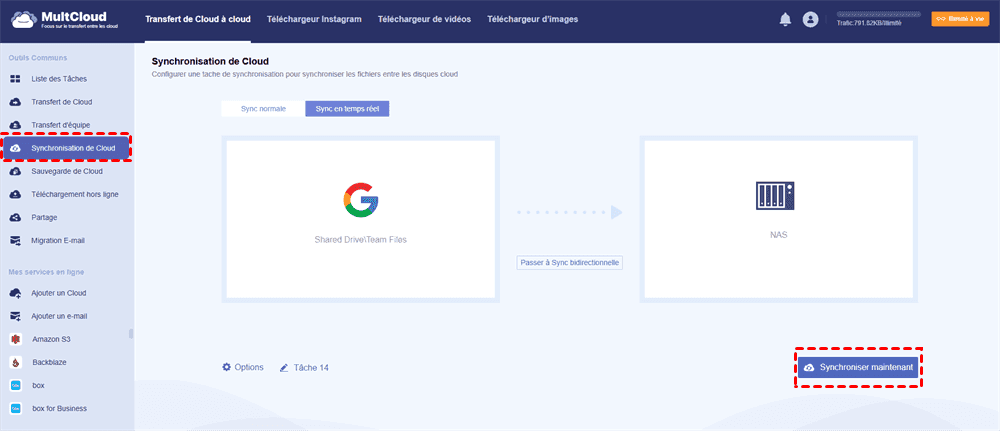Viewport: 1000px width, 431px height.
Task: Click the Amazon S3 service icon
Action: (16, 339)
